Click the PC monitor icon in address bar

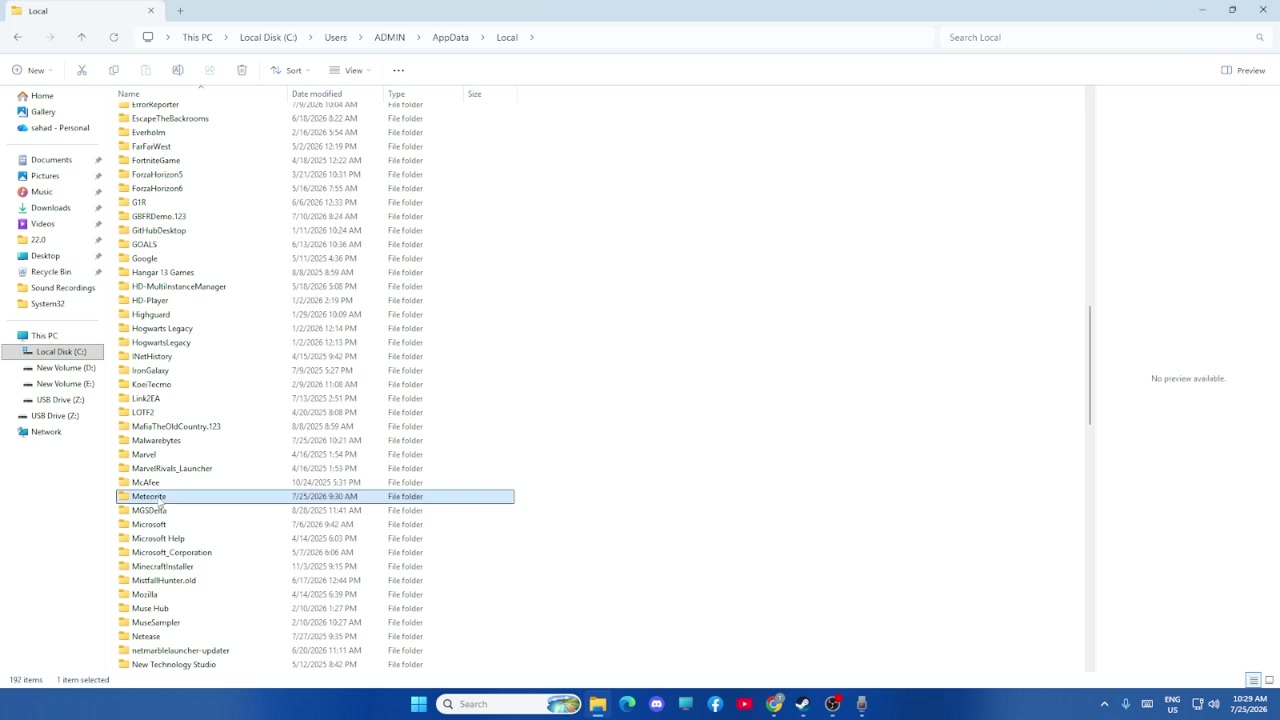click(x=148, y=37)
